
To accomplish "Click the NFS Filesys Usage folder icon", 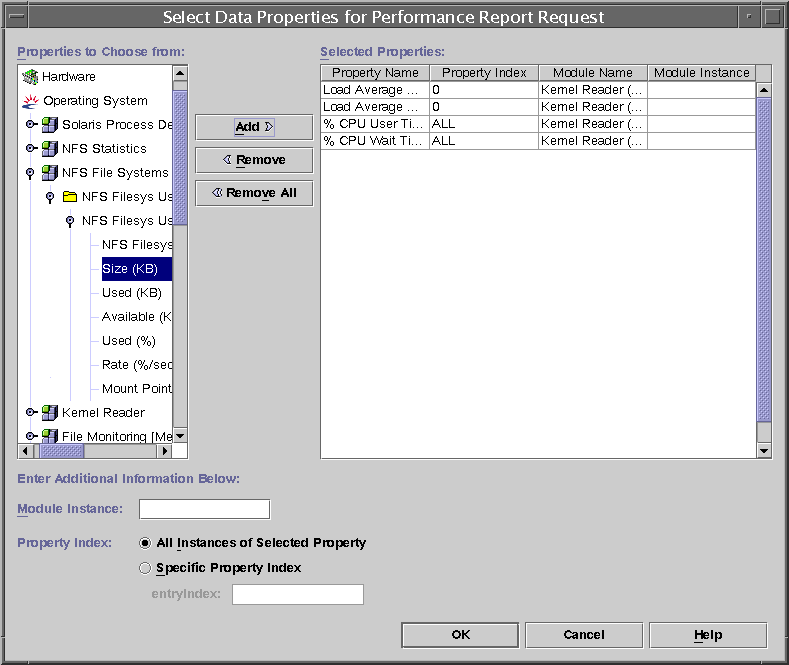I will (x=69, y=196).
